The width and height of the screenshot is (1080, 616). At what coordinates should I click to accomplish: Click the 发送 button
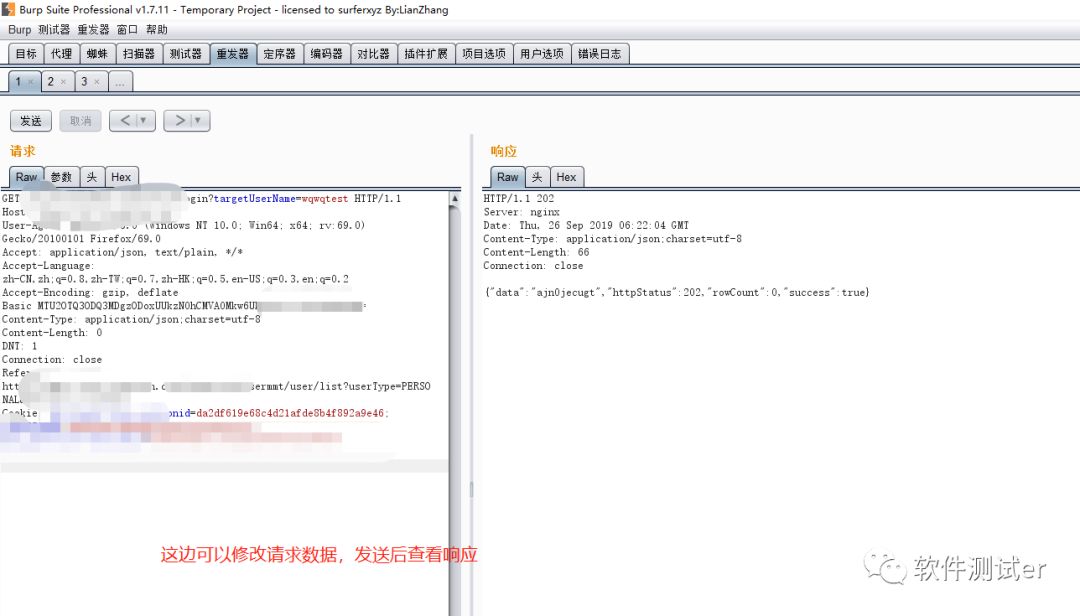point(31,121)
